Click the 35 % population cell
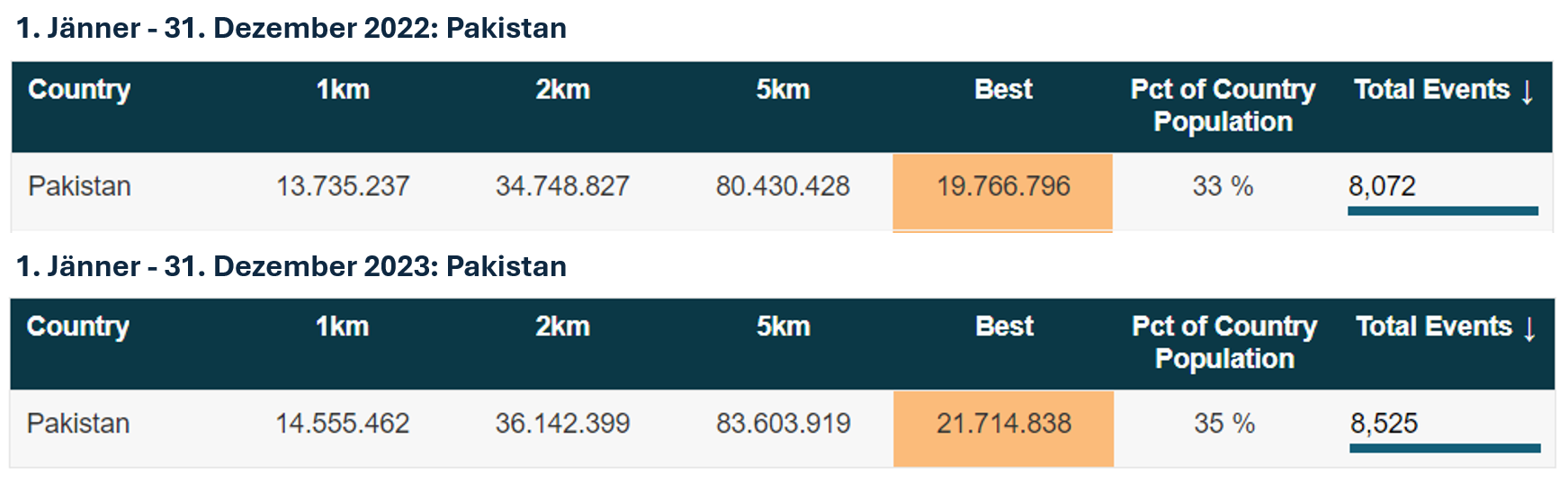Viewport: 1568px width, 483px height. pyautogui.click(x=1223, y=423)
